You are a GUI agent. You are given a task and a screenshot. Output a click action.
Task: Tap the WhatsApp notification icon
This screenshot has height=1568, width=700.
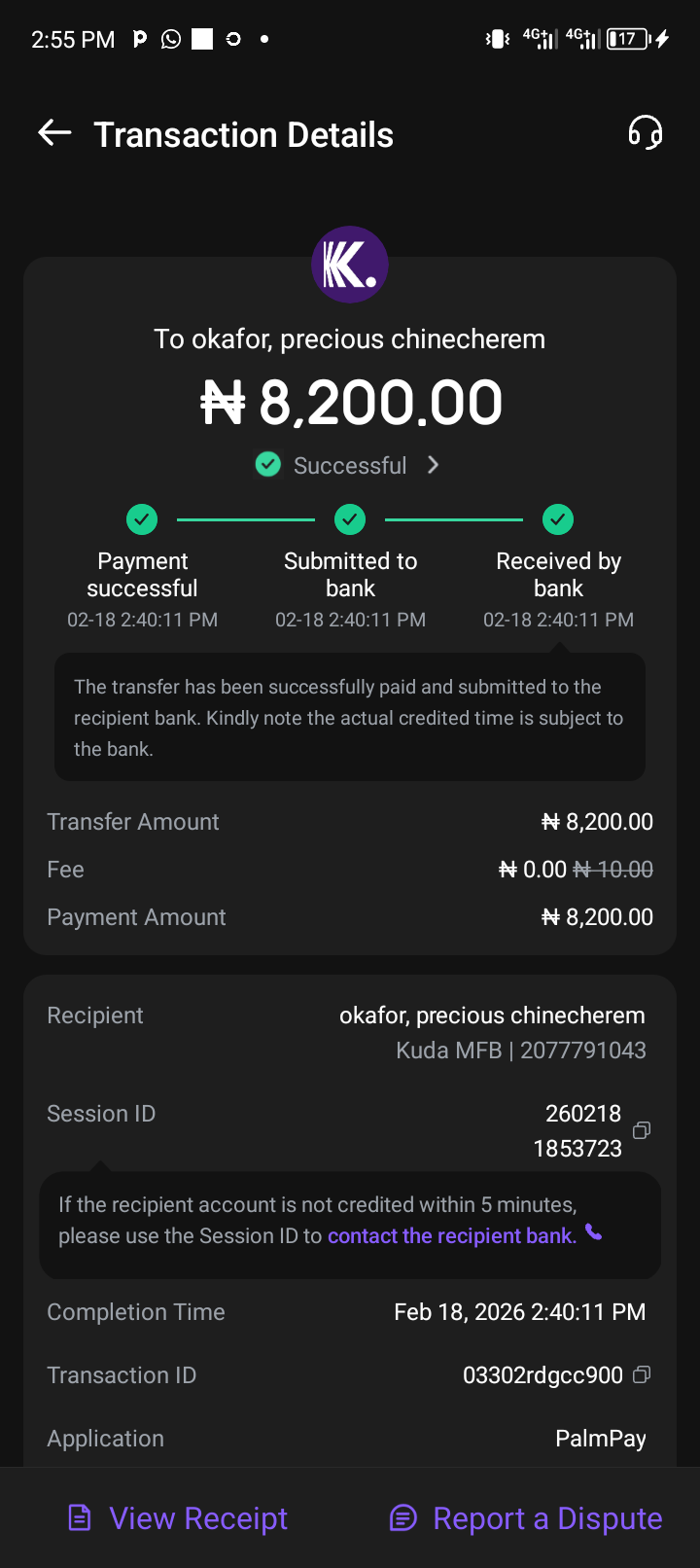click(x=171, y=39)
